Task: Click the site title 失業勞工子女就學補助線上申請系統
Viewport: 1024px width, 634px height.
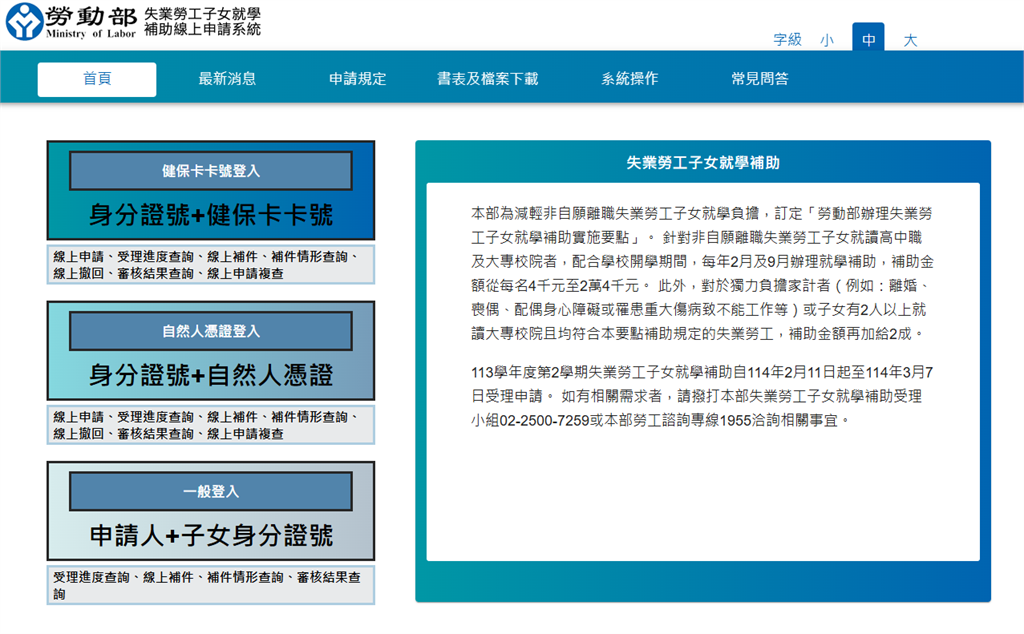Action: (x=202, y=22)
